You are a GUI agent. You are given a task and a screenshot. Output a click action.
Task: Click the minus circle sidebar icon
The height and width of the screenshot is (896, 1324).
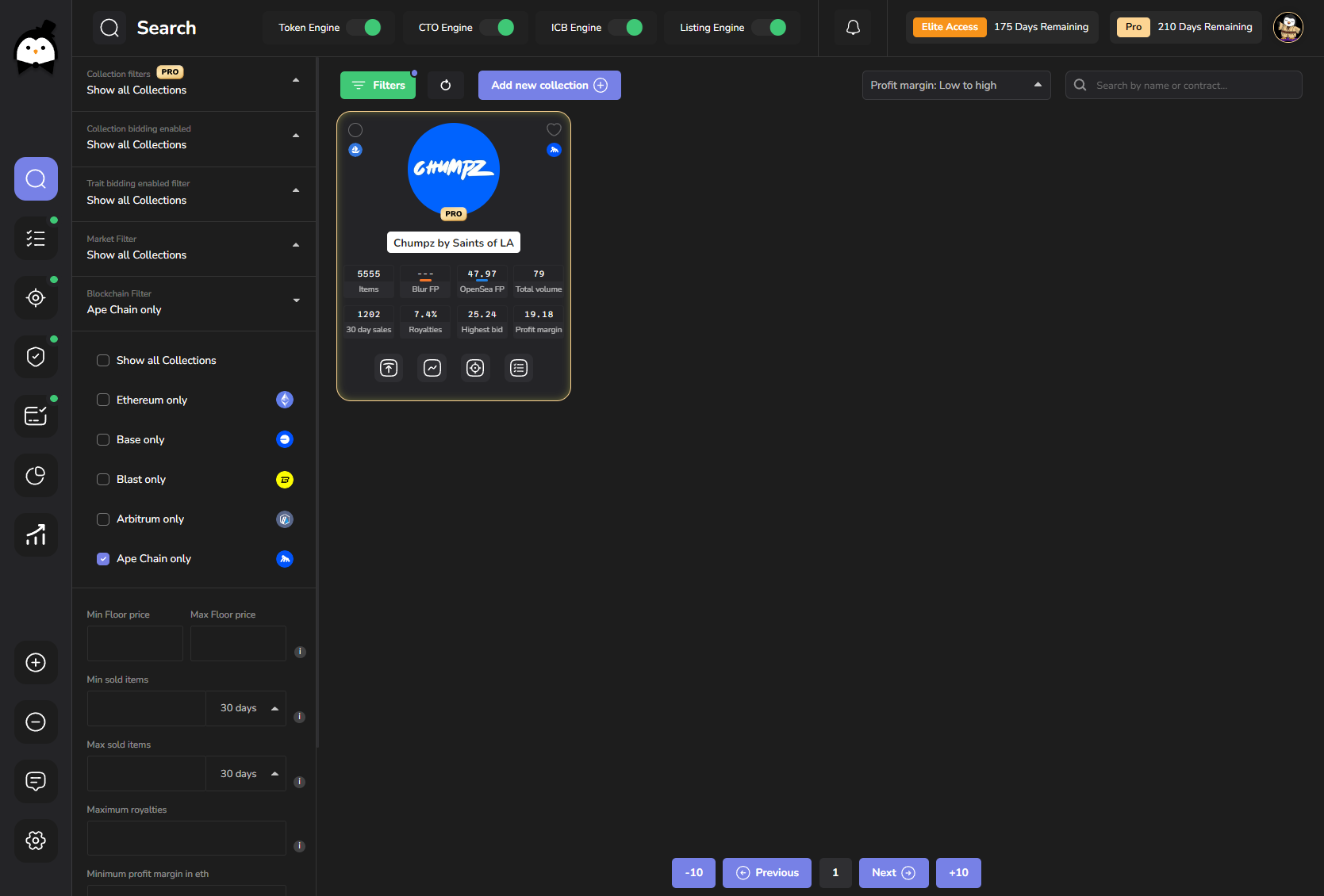point(36,722)
